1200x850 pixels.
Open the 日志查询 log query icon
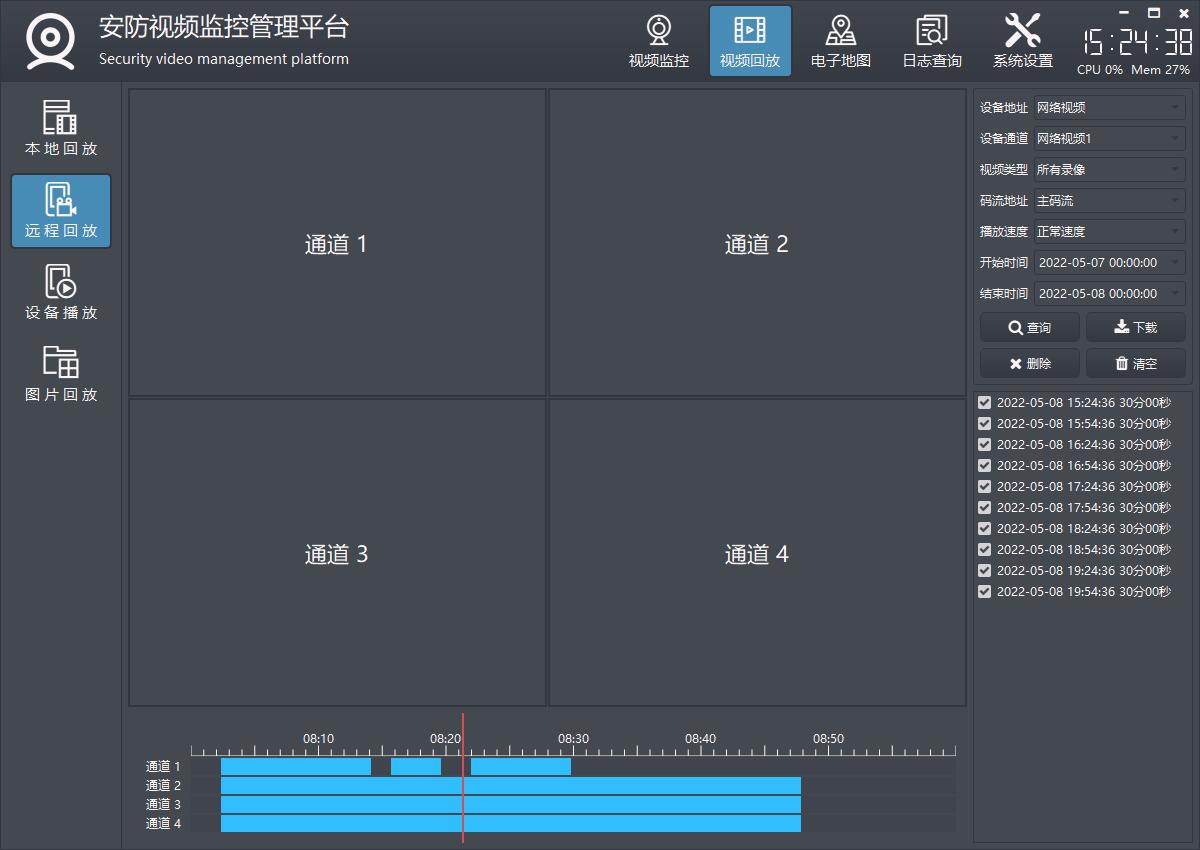coord(931,41)
